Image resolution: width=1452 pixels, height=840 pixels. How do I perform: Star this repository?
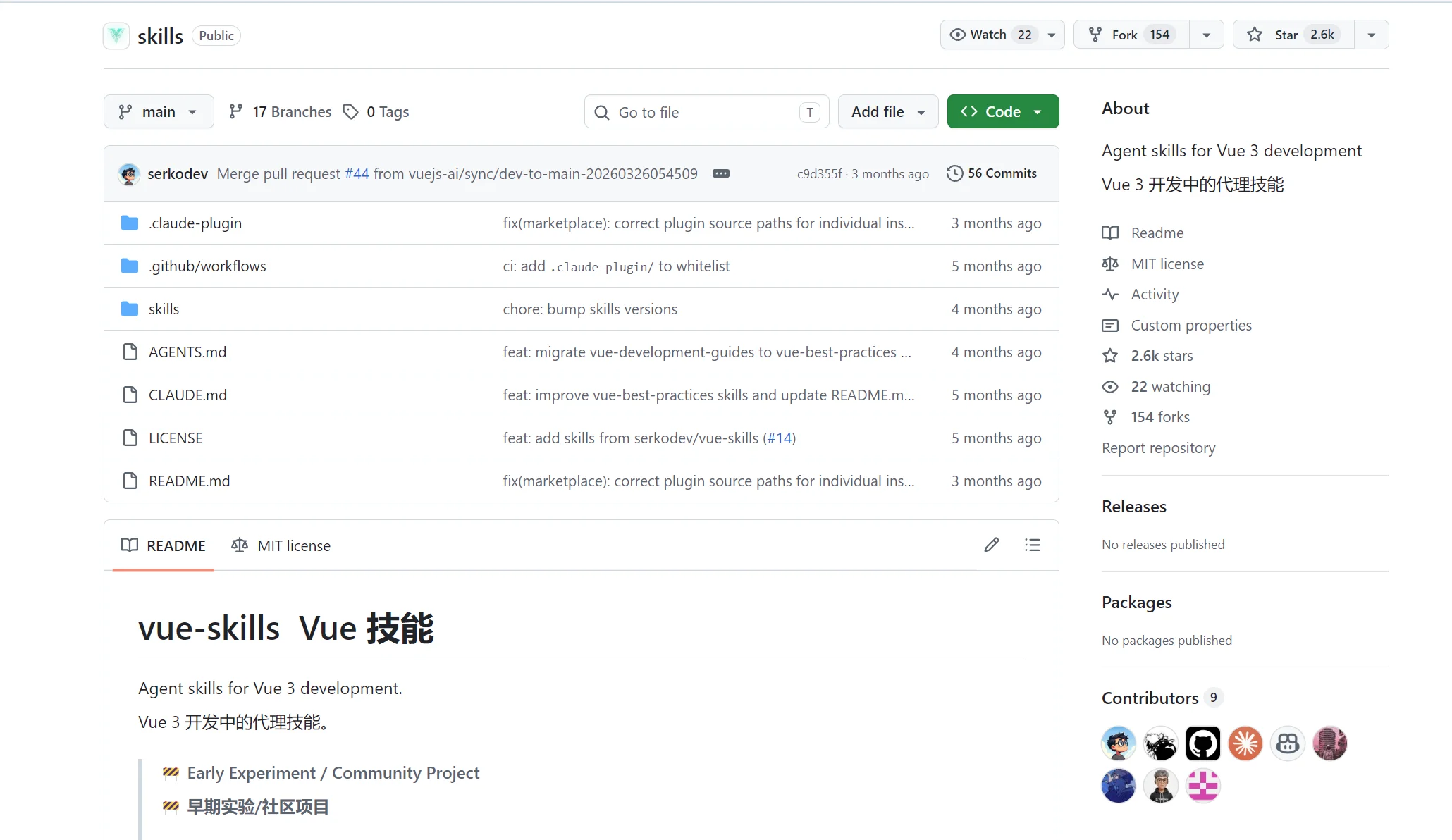1294,35
